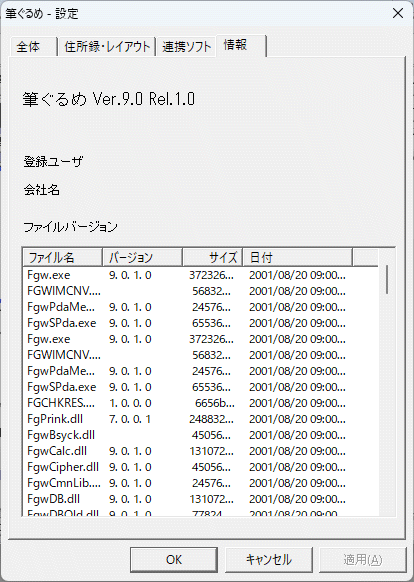Screen dimensions: 414x582
Task: Select the FgwCmnLib file row
Action: pyautogui.click(x=201, y=483)
